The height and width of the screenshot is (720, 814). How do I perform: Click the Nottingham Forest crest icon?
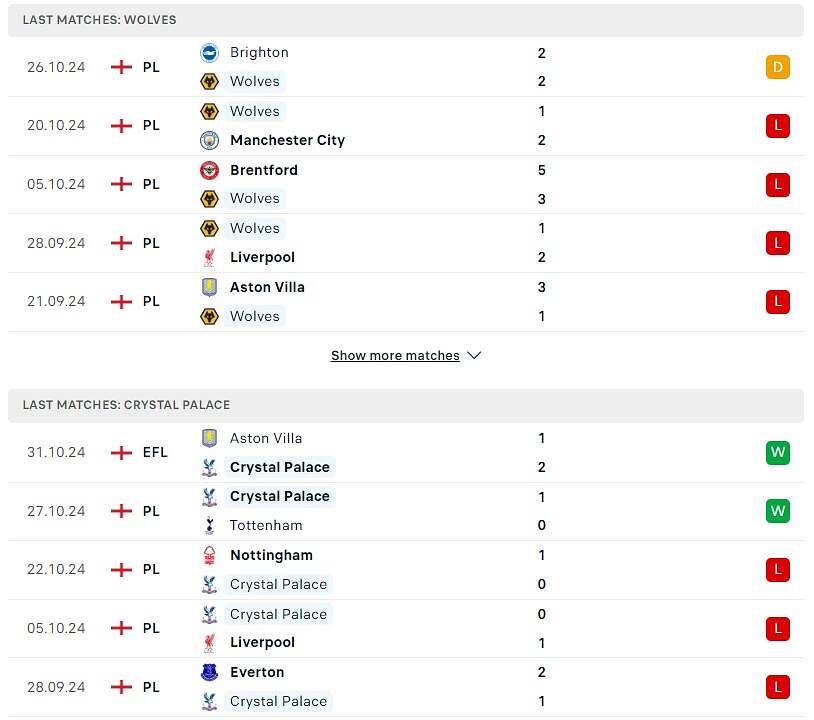pyautogui.click(x=209, y=555)
